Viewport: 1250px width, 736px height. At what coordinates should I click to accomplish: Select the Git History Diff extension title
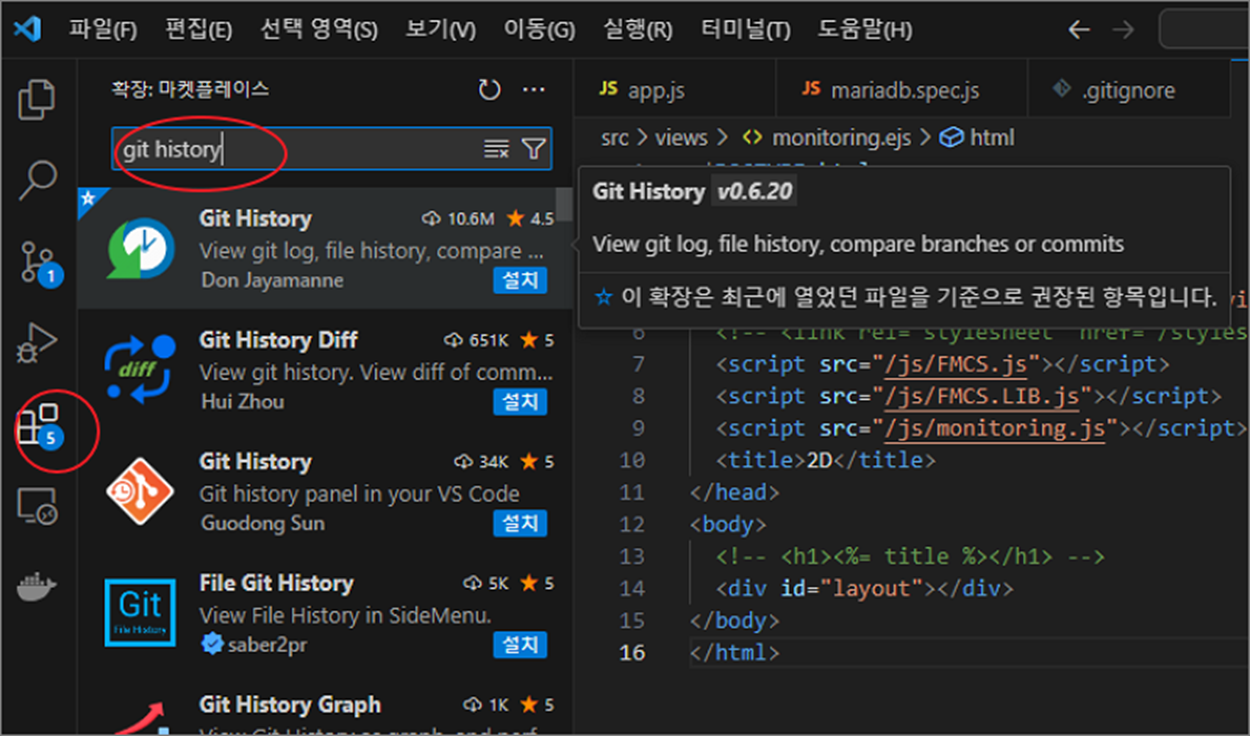click(278, 340)
